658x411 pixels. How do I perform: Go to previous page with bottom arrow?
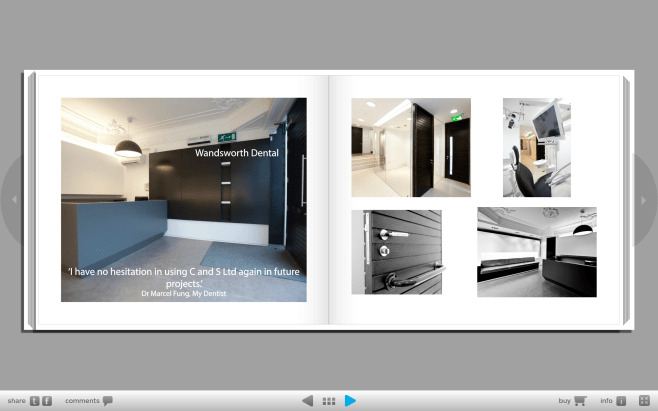pyautogui.click(x=308, y=401)
